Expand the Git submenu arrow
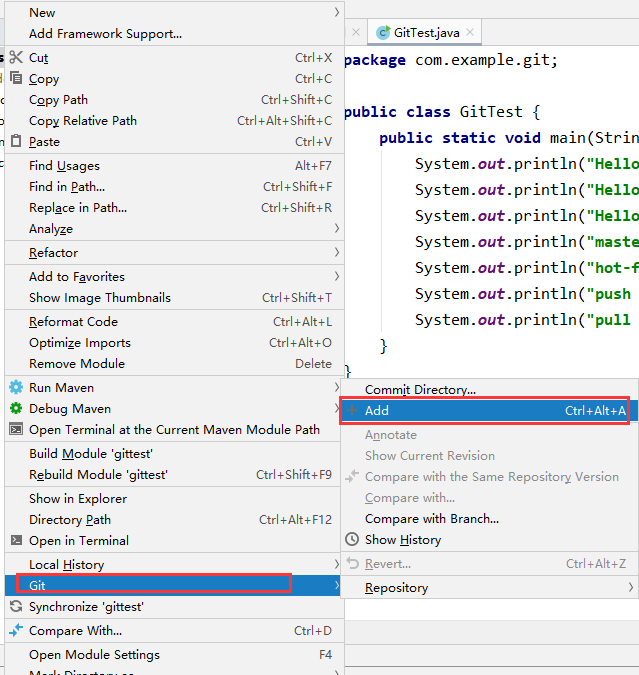This screenshot has height=675, width=639. point(337,585)
